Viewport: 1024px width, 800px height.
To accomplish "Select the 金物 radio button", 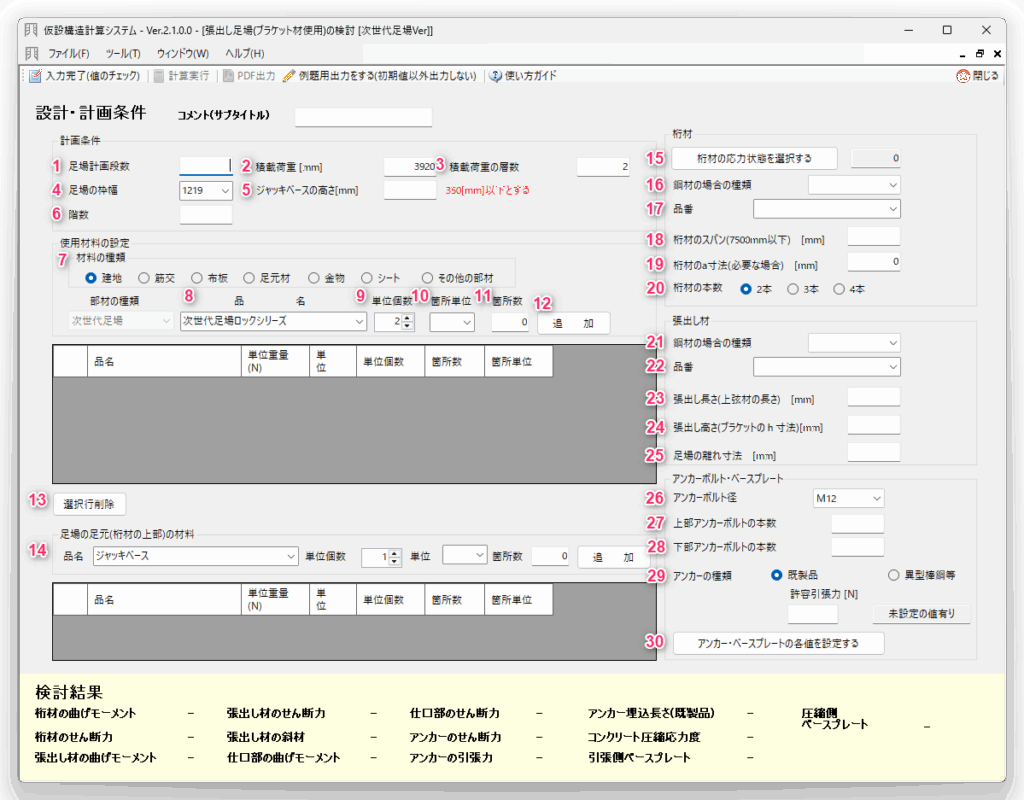I will click(x=314, y=278).
